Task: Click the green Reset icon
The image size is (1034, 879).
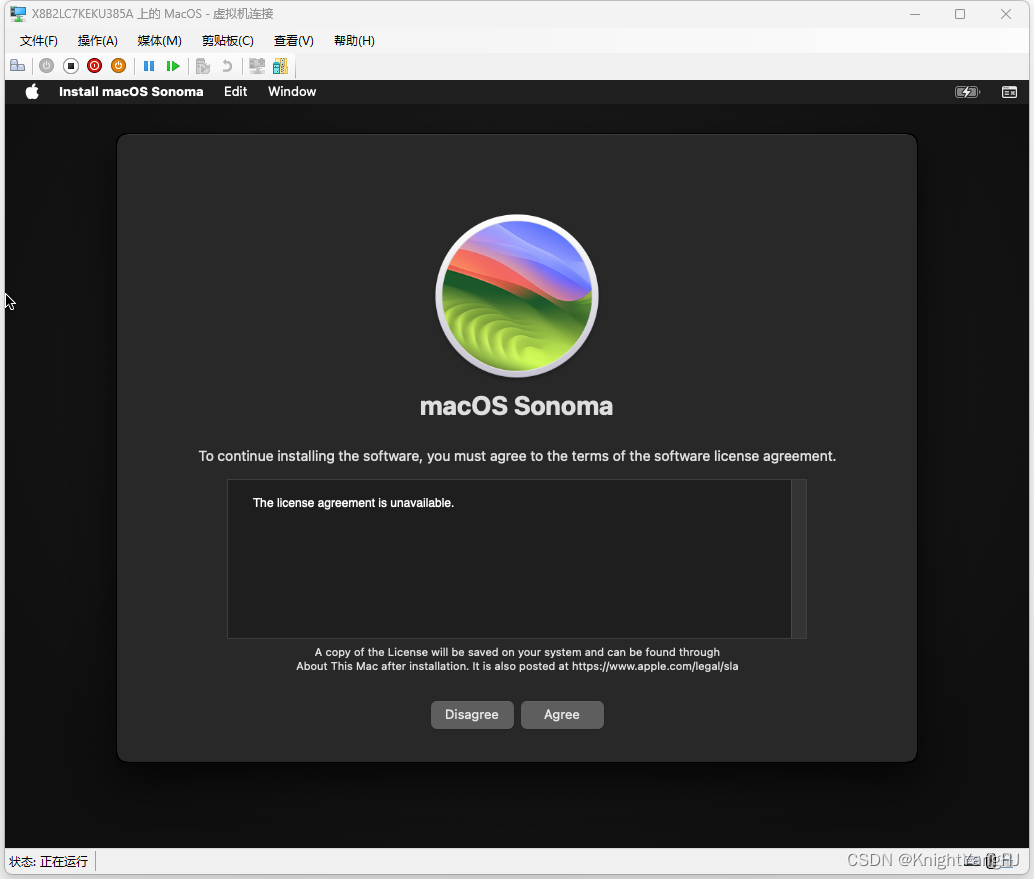Action: (x=173, y=66)
